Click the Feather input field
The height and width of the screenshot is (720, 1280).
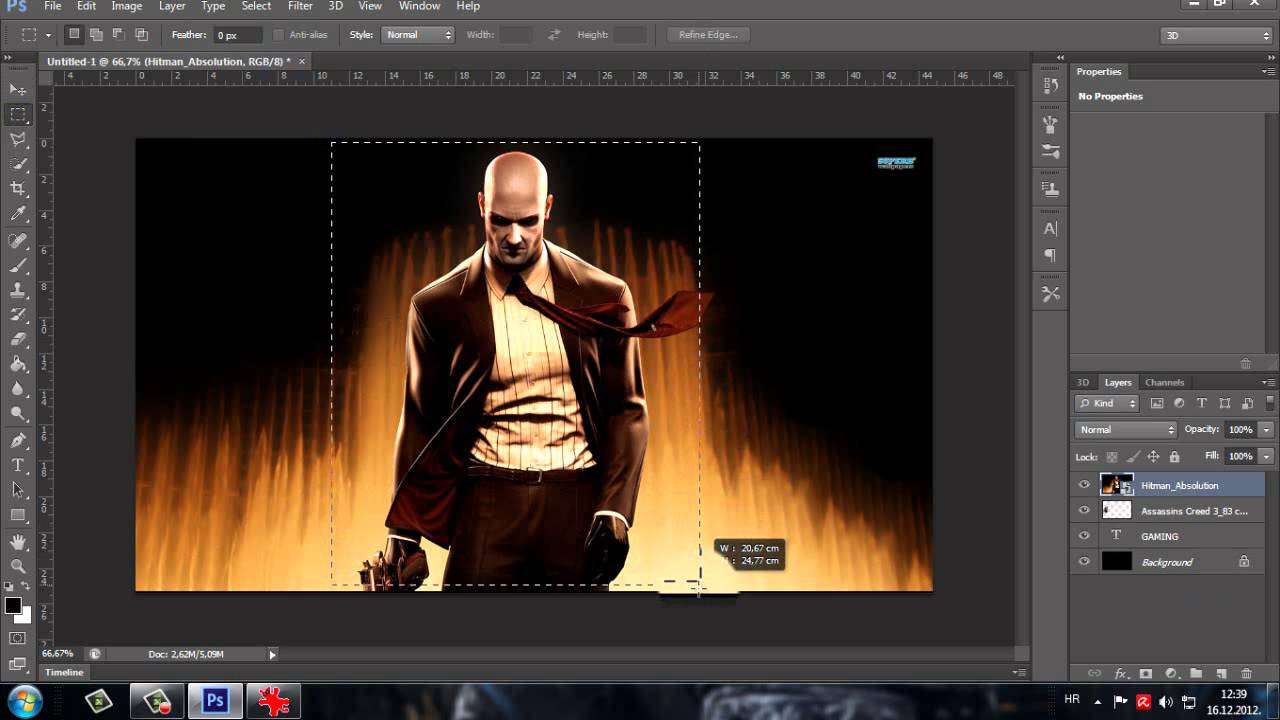coord(238,35)
